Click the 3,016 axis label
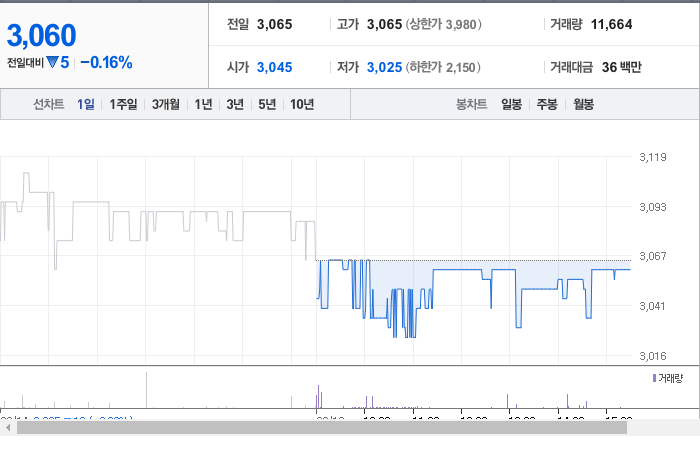This screenshot has height=450, width=700. tap(653, 356)
